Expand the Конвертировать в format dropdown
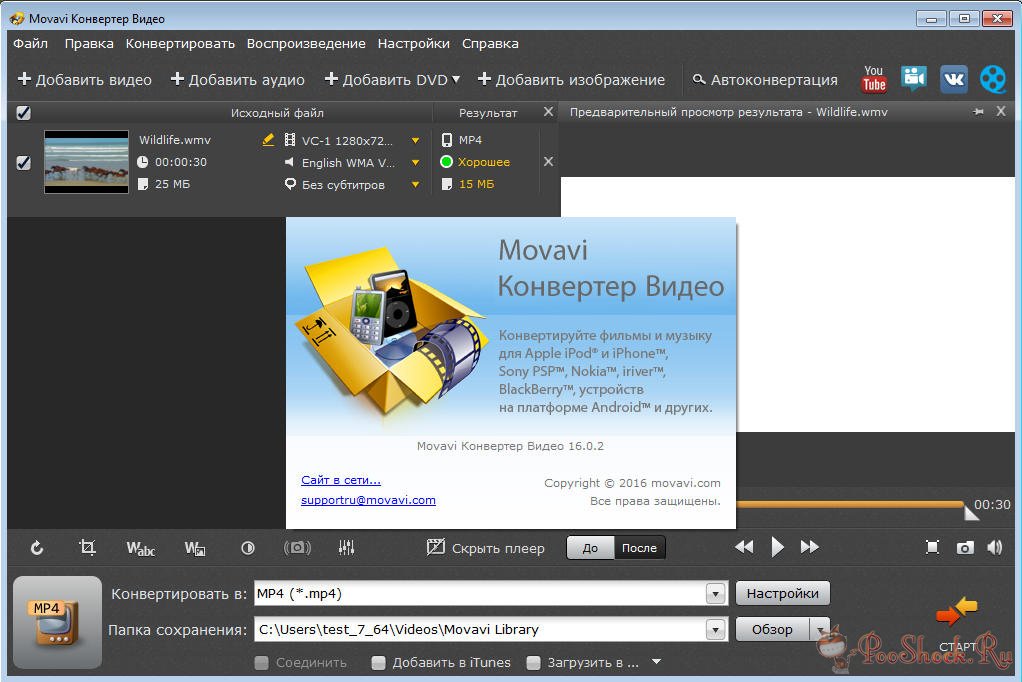Viewport: 1022px width, 682px height. tap(715, 594)
